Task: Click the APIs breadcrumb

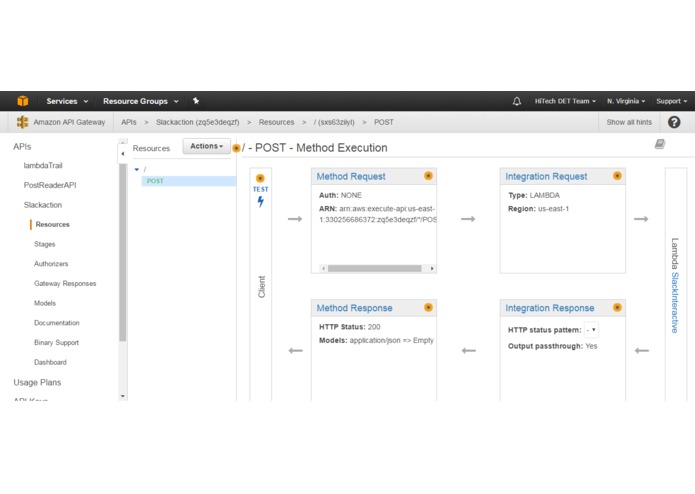Action: (129, 122)
